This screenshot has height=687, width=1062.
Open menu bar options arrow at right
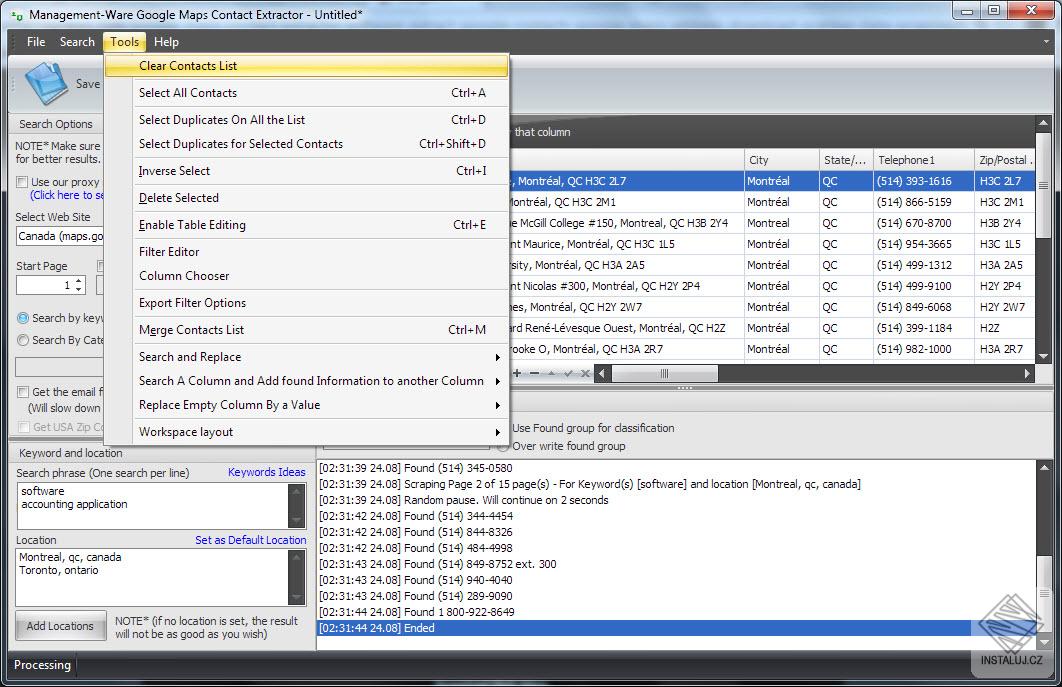tap(1046, 42)
